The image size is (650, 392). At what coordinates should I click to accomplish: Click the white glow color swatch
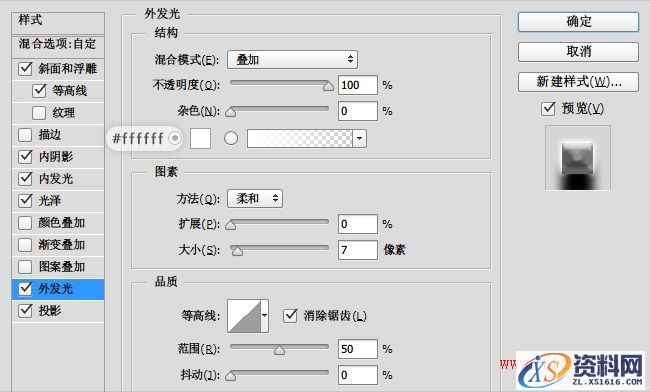[200, 138]
